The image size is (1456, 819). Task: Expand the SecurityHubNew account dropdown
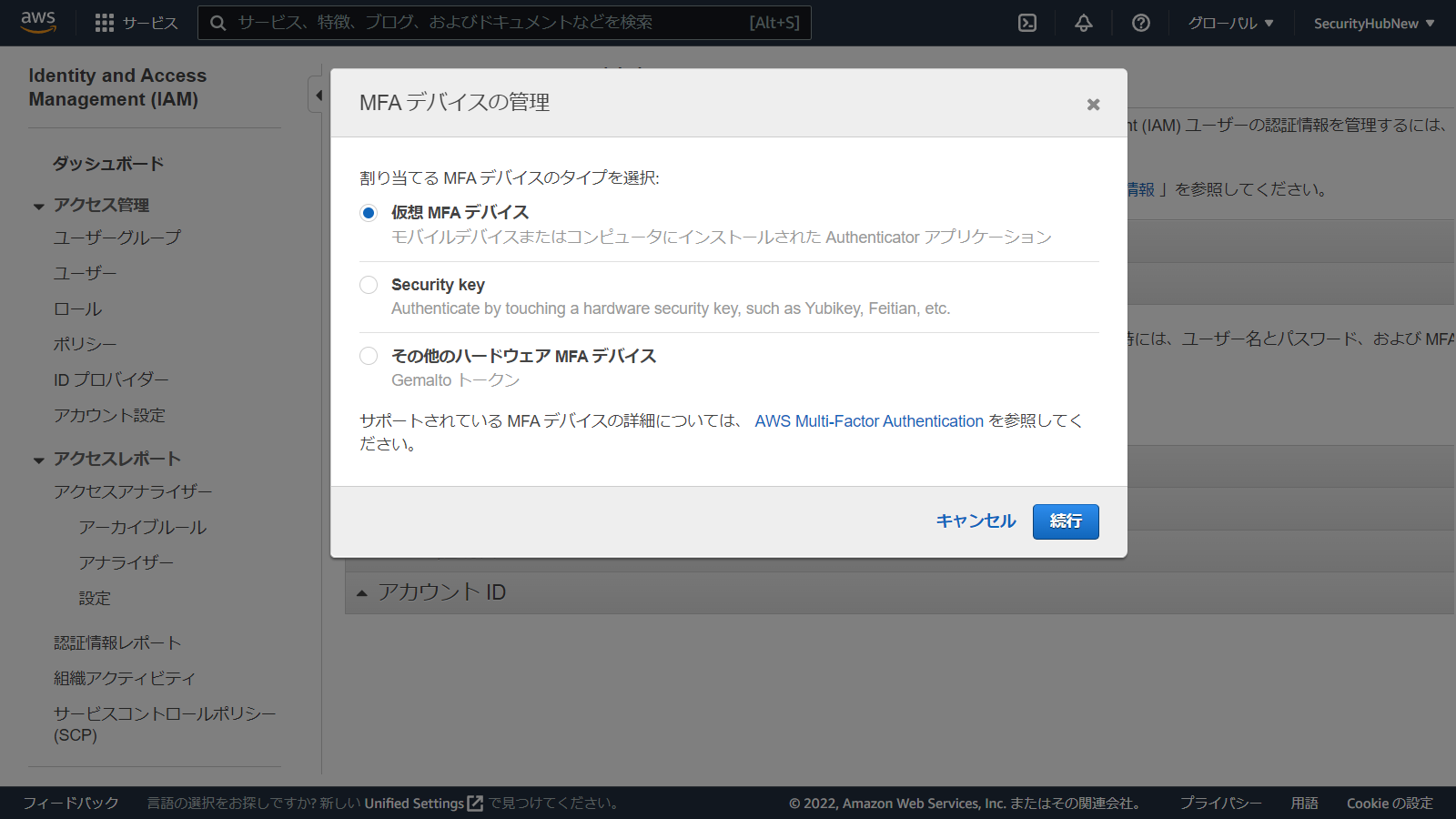coord(1373,23)
